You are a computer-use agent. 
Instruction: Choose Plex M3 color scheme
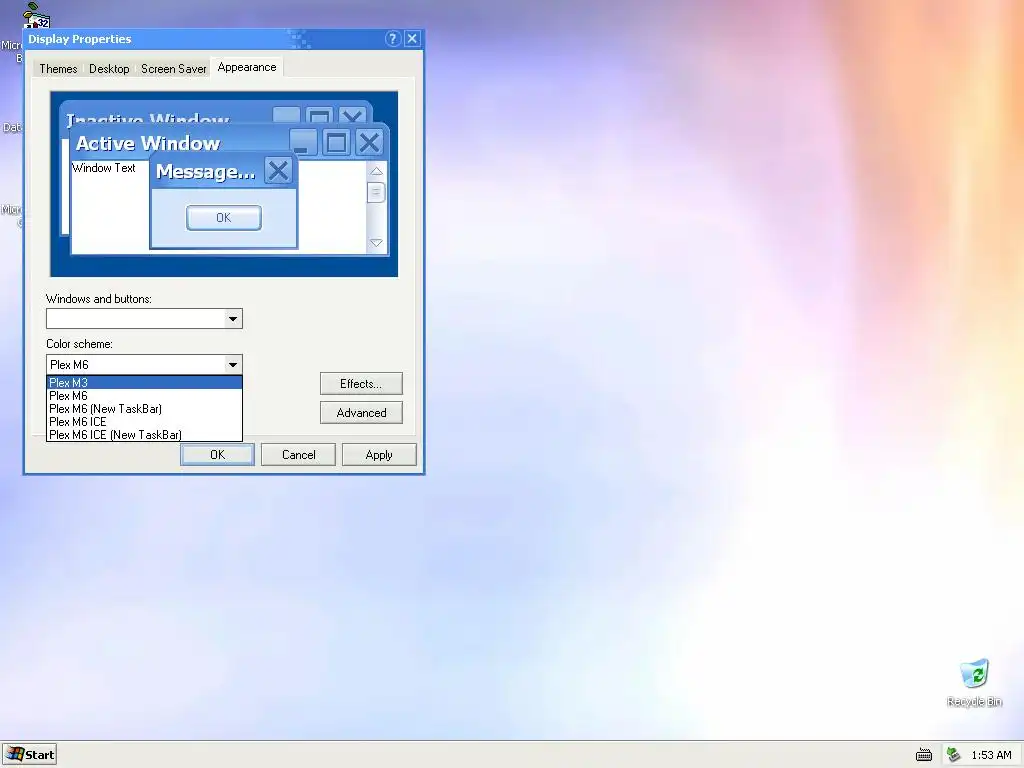click(x=144, y=383)
